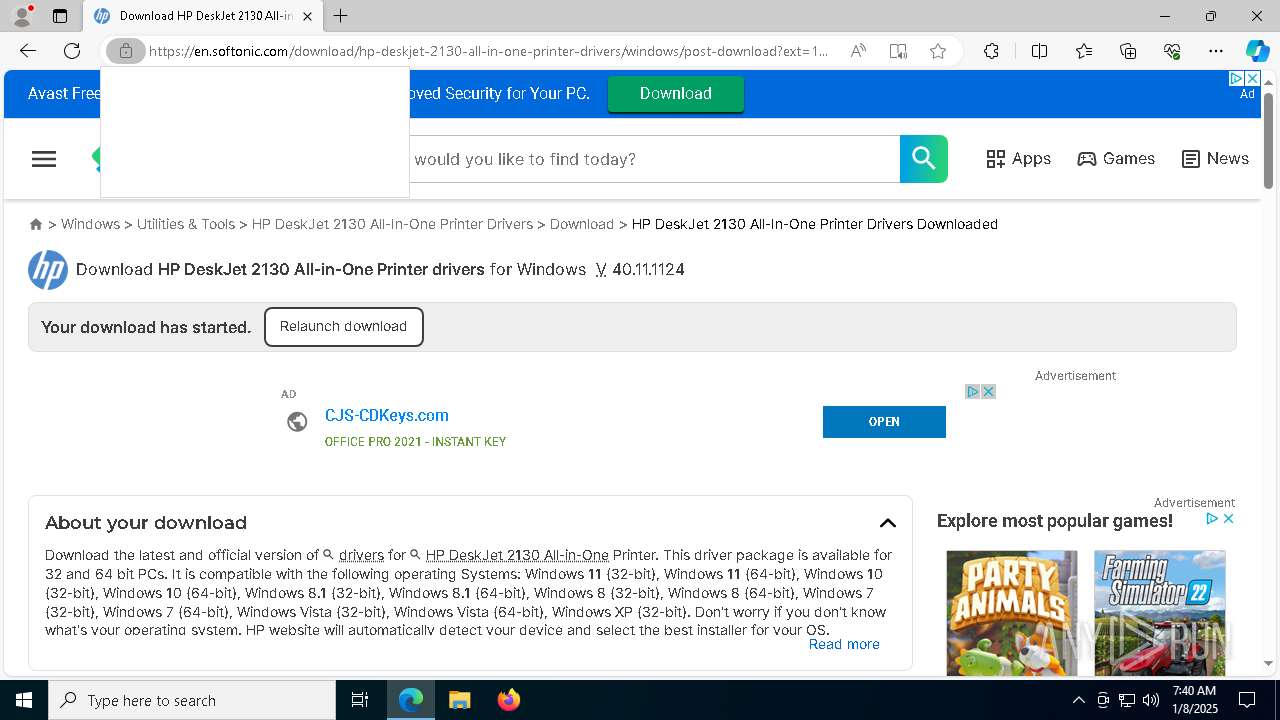Open Read aloud icon in address bar
1280x720 pixels.
pyautogui.click(x=858, y=51)
